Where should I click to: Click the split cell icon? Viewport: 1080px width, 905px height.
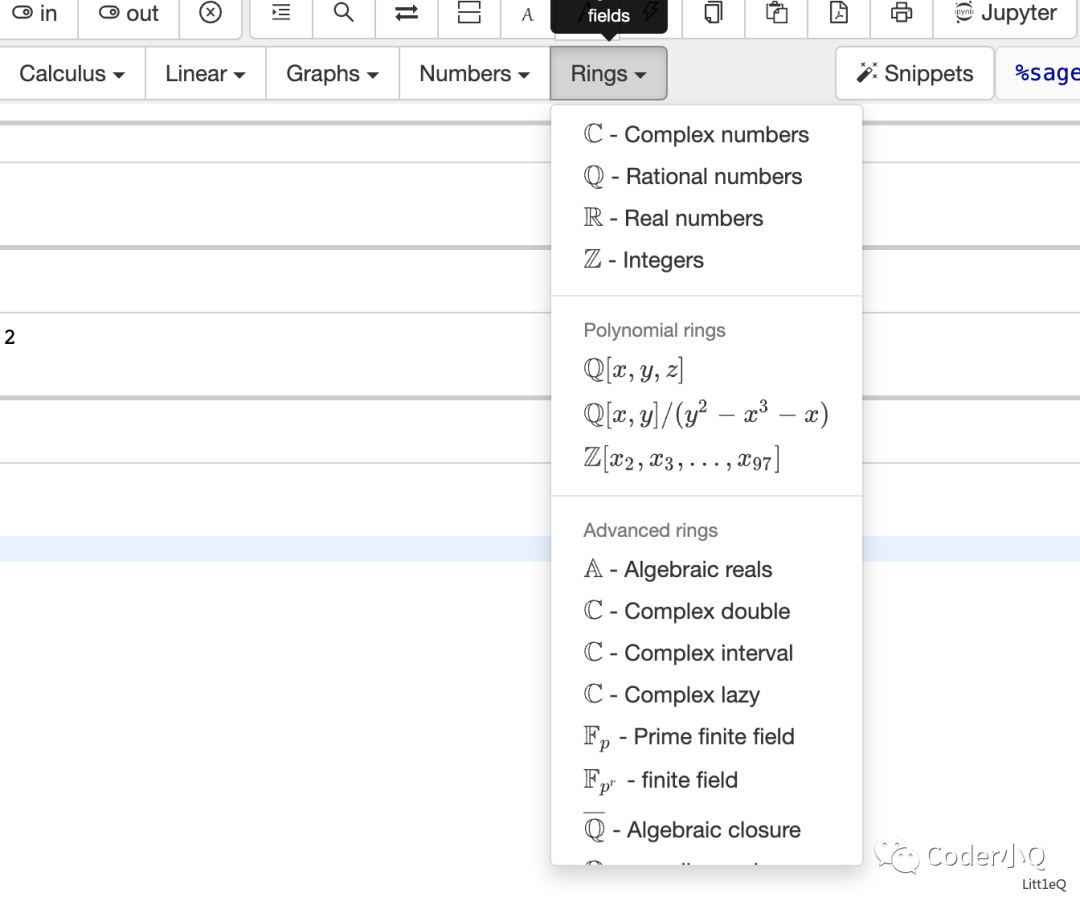(469, 13)
